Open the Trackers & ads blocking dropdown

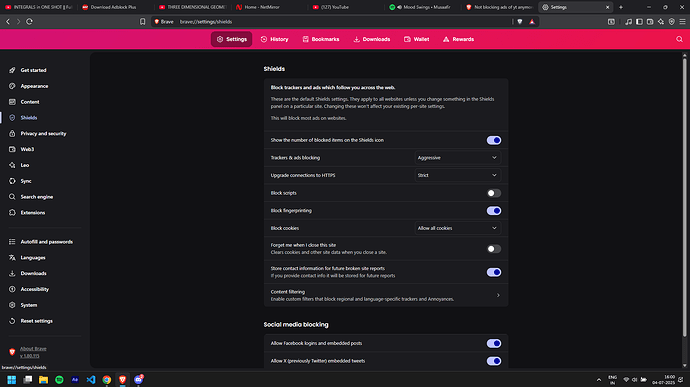458,158
